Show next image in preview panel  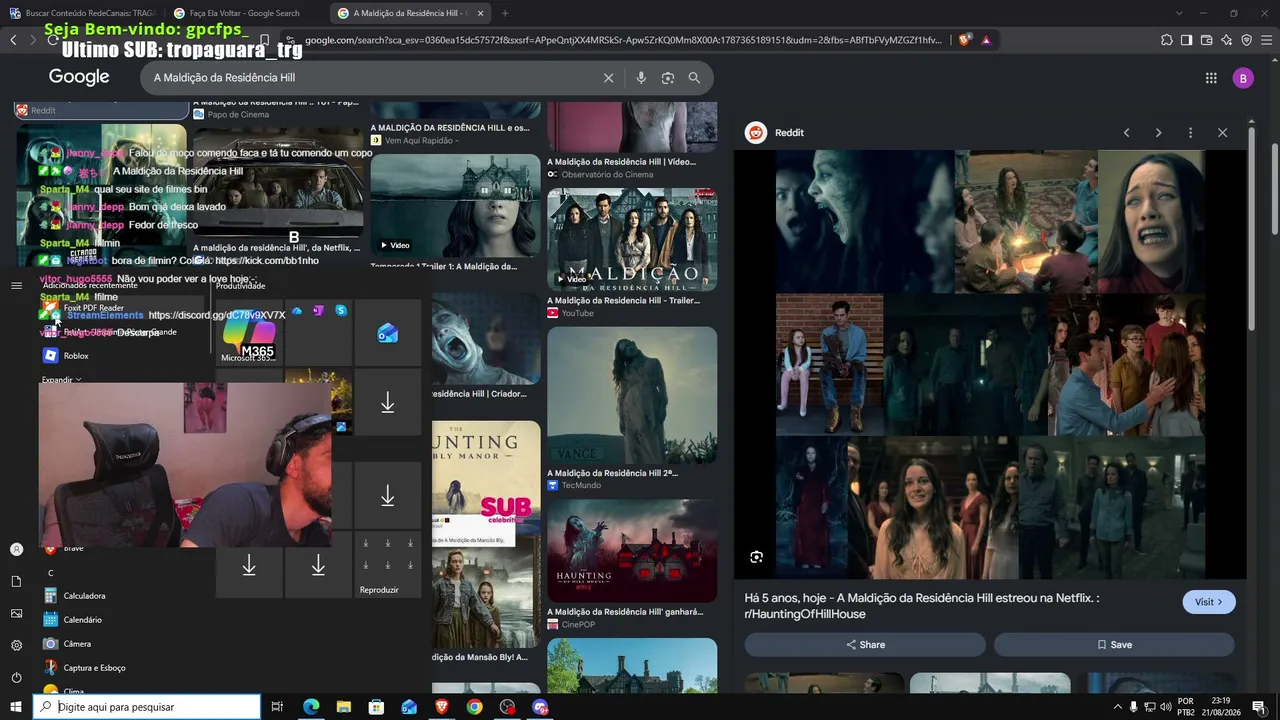tap(1158, 133)
